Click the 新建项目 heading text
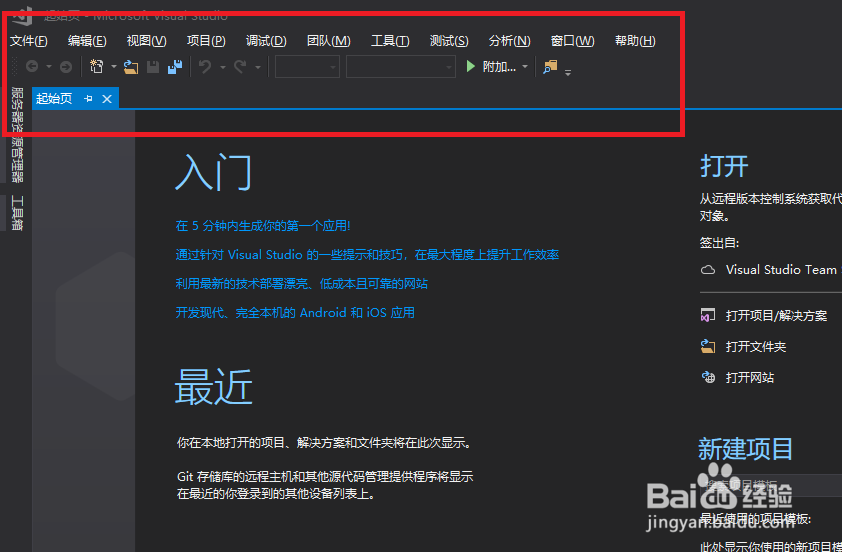842x552 pixels. [745, 448]
